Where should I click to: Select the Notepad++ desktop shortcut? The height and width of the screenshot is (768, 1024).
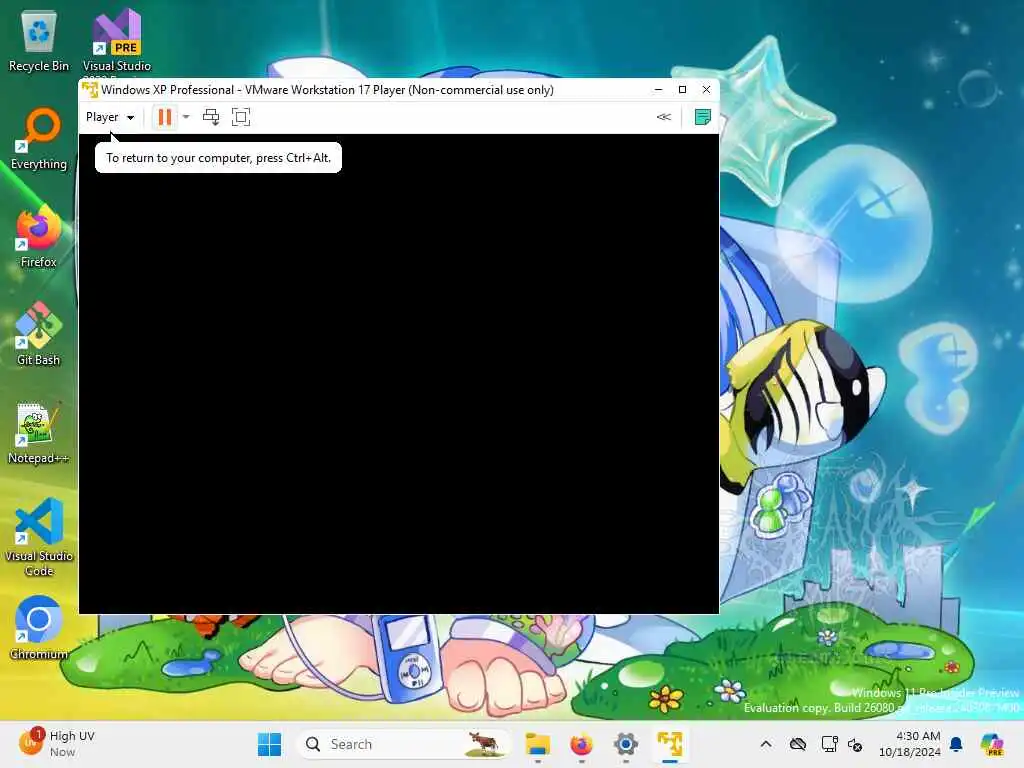coord(39,433)
